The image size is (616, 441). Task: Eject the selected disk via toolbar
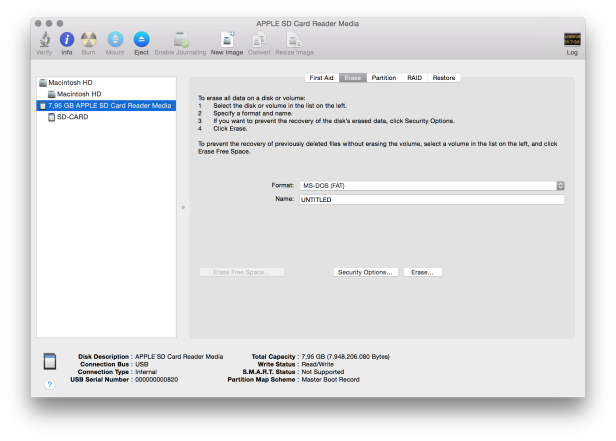pos(141,39)
